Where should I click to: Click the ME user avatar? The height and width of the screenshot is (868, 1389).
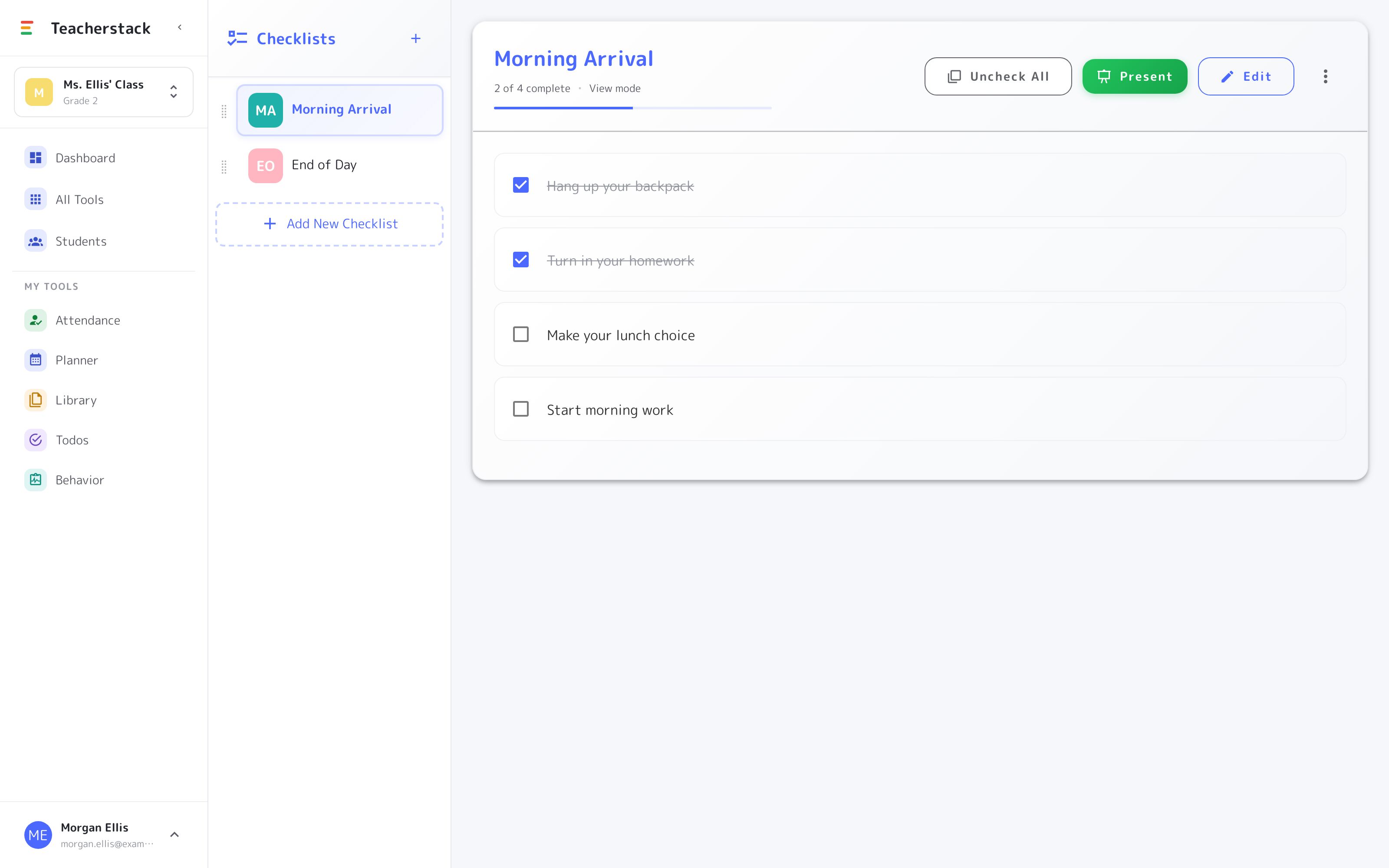click(38, 835)
